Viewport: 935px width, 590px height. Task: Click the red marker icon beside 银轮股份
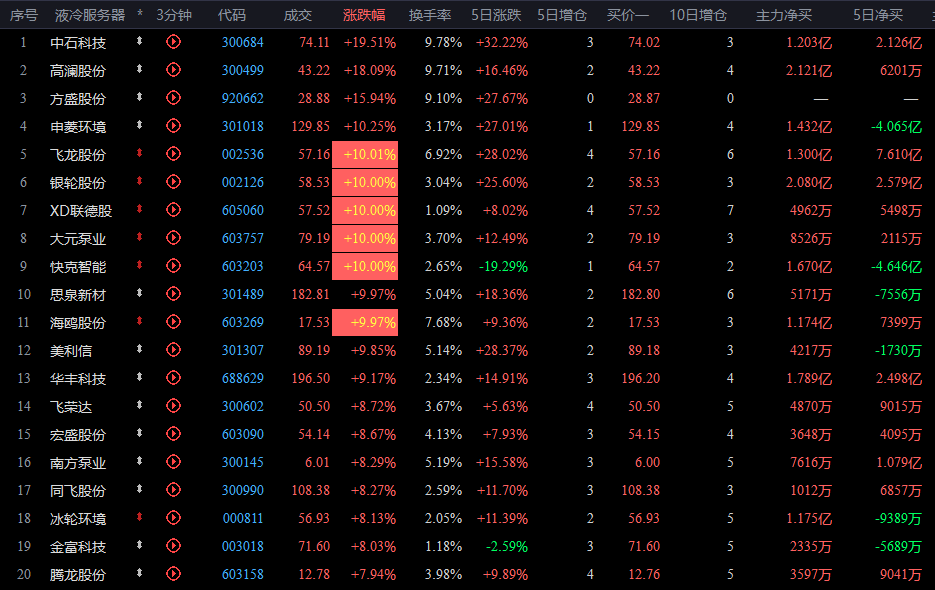(140, 181)
